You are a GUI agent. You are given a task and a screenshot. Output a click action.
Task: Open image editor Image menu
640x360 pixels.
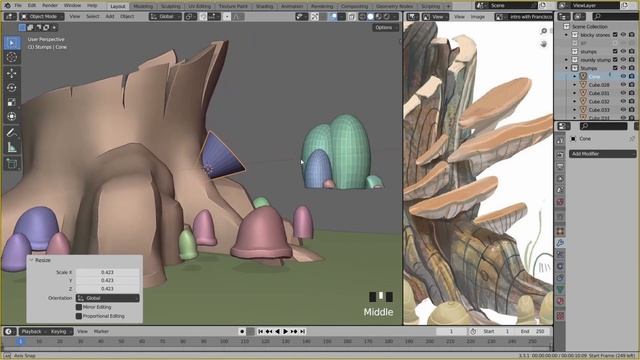click(x=478, y=17)
